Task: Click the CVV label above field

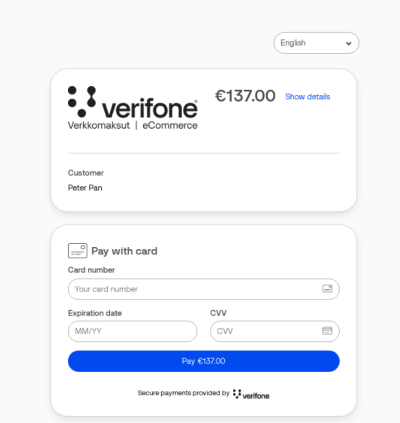Action: (218, 313)
